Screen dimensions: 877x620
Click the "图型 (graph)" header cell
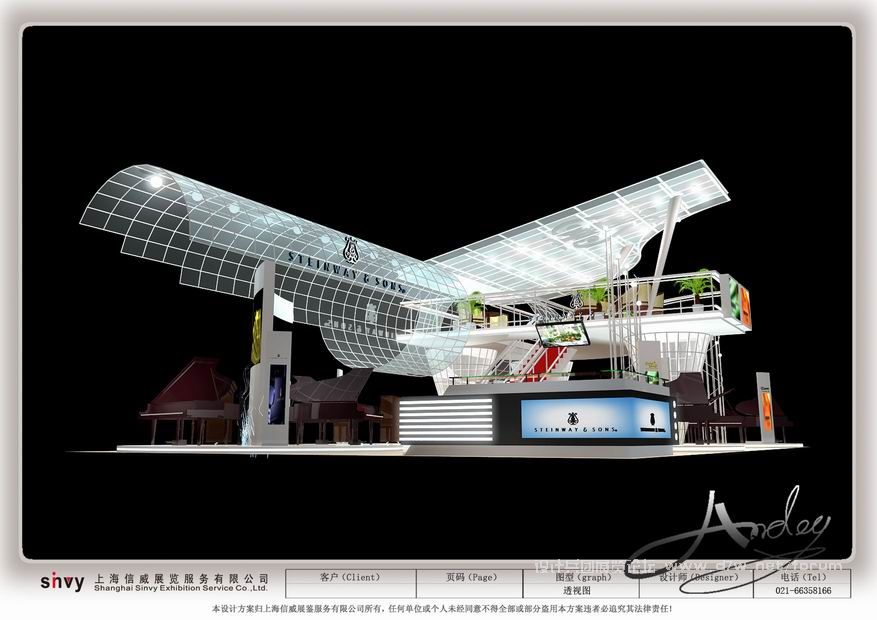[x=581, y=577]
